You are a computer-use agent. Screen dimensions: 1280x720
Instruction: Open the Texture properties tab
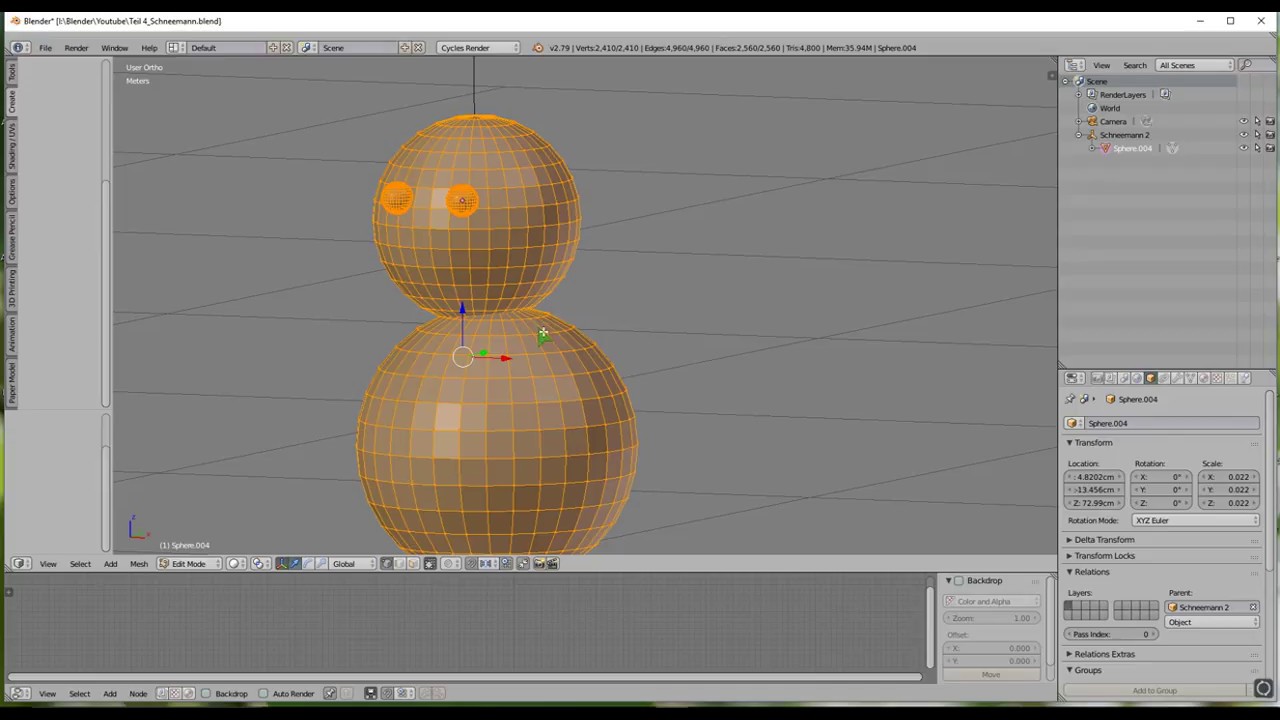pos(1218,378)
